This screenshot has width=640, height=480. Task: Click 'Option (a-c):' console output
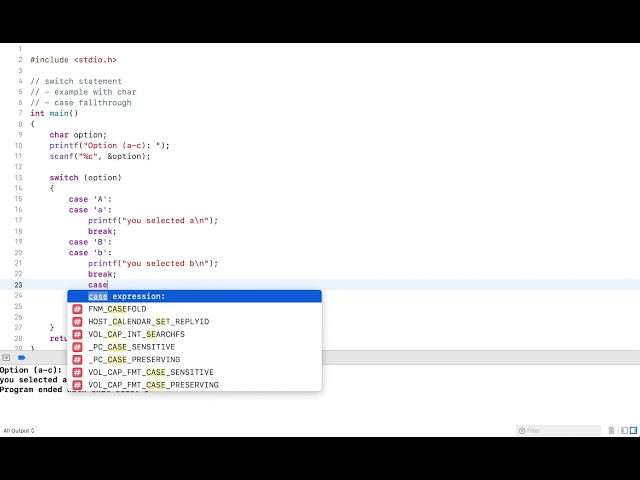pos(31,370)
